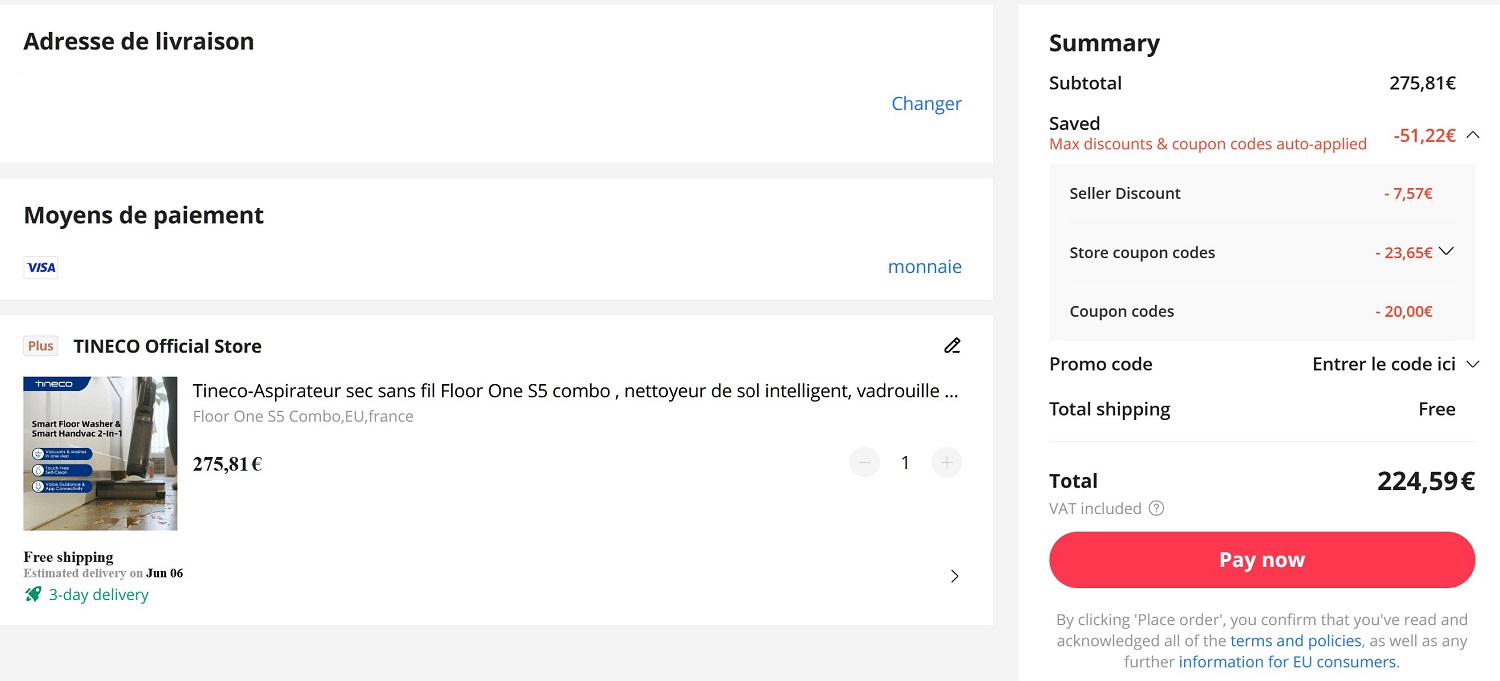Click the green 3-day delivery rocket icon

[33, 594]
